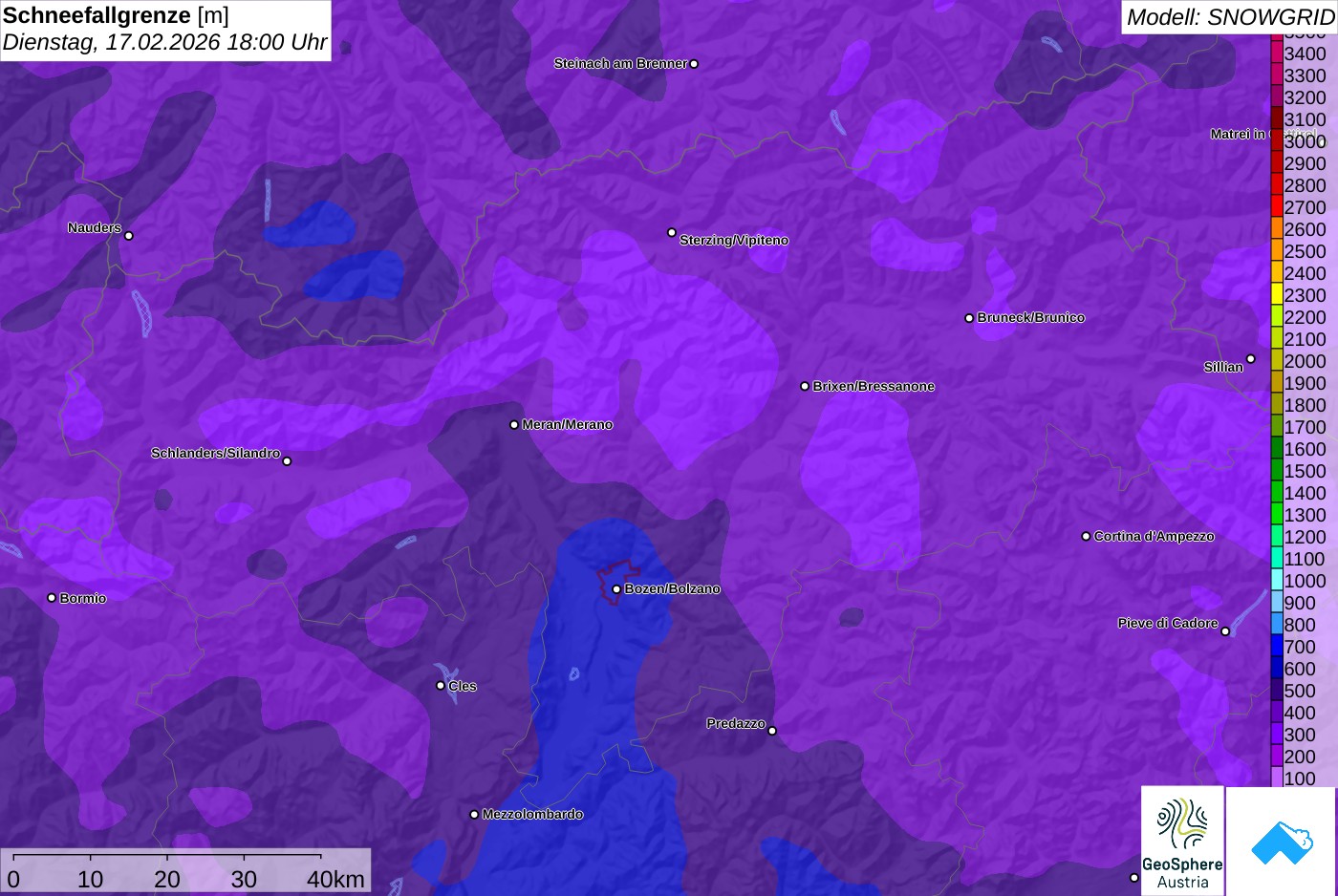Screen dimensions: 1338x896
Task: Click the Steinach am Brenner text label
Action: pos(620,64)
